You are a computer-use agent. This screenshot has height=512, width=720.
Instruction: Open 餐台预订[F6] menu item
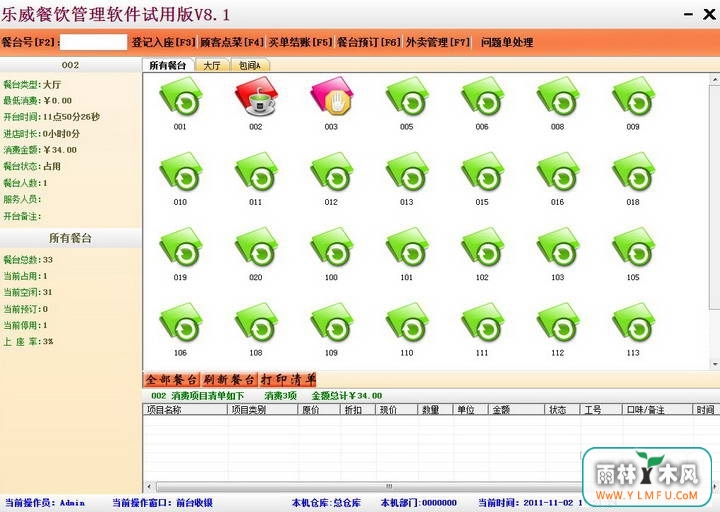[369, 42]
